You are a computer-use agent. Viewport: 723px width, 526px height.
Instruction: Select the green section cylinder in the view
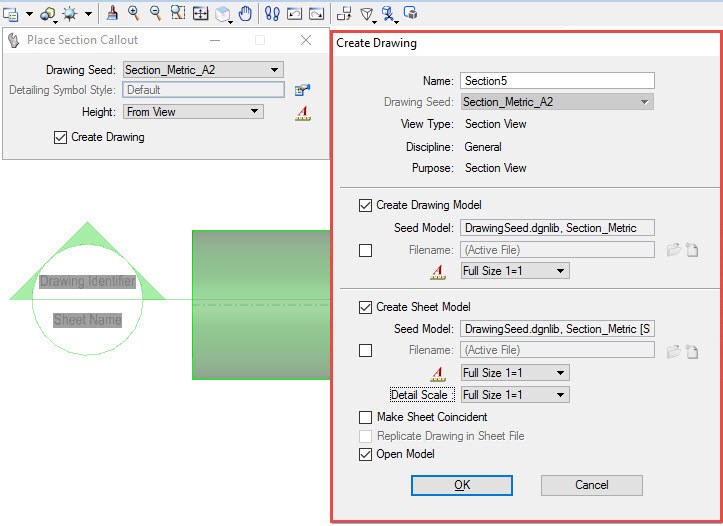tap(261, 305)
